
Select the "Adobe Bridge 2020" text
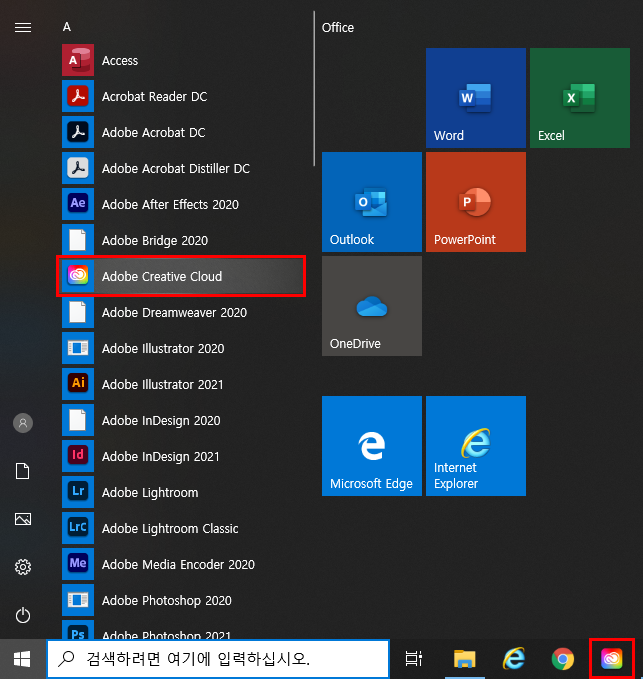[x=155, y=240]
